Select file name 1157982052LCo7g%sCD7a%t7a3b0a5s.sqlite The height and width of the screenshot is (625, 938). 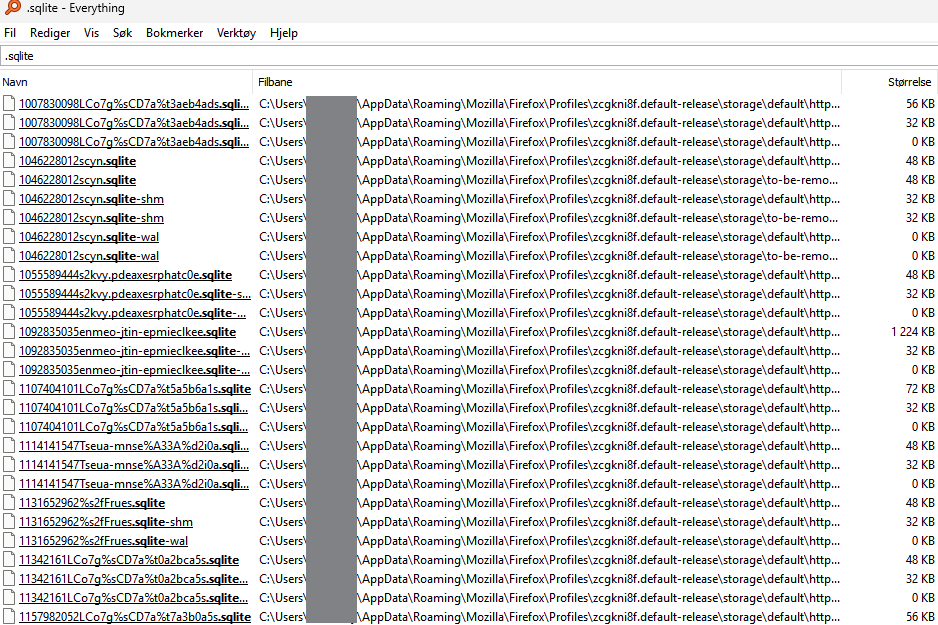(x=135, y=617)
